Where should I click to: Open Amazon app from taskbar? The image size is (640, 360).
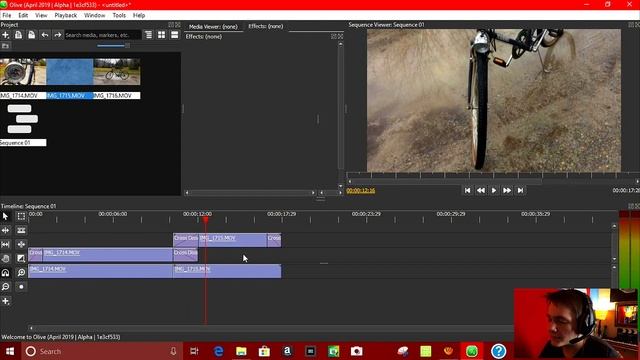coord(287,351)
